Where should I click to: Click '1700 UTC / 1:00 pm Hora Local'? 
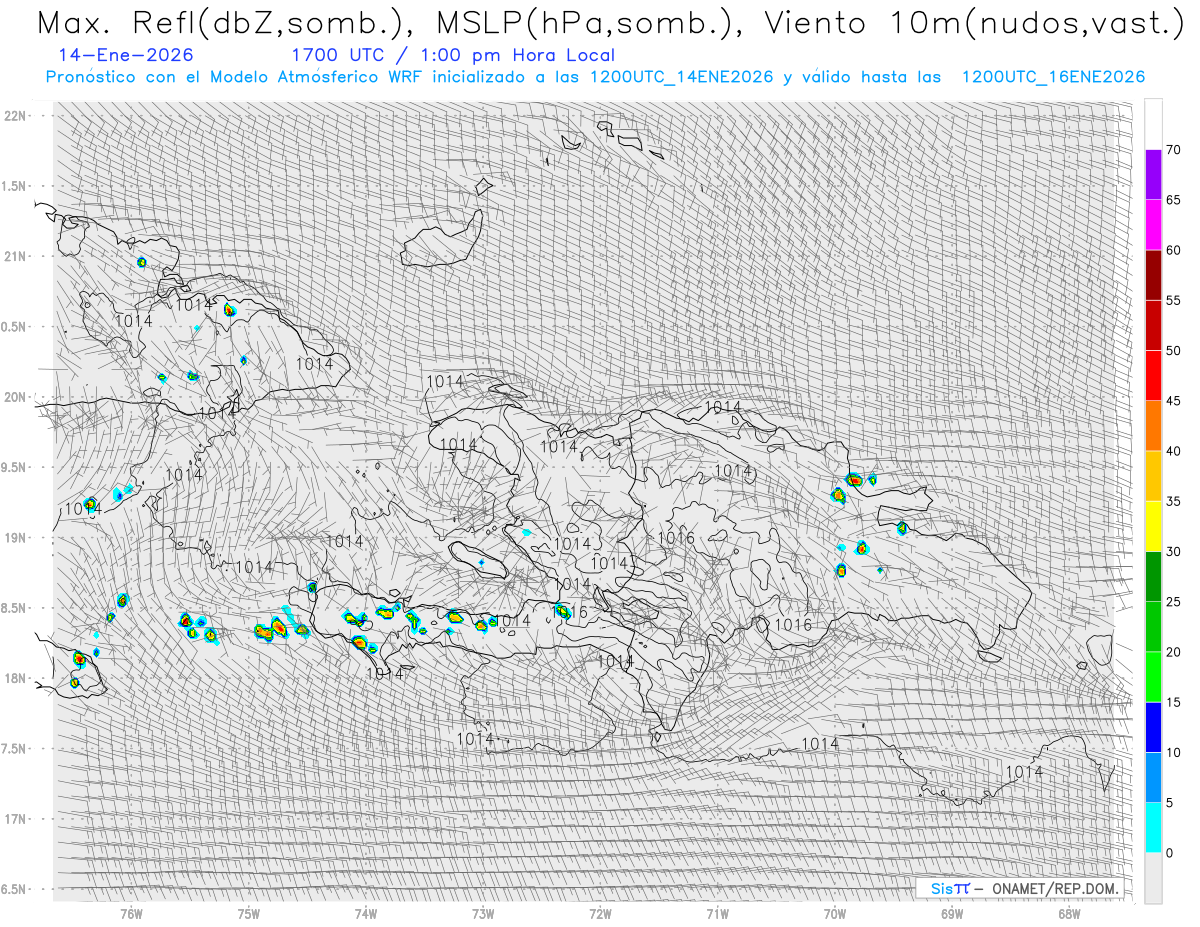[453, 55]
